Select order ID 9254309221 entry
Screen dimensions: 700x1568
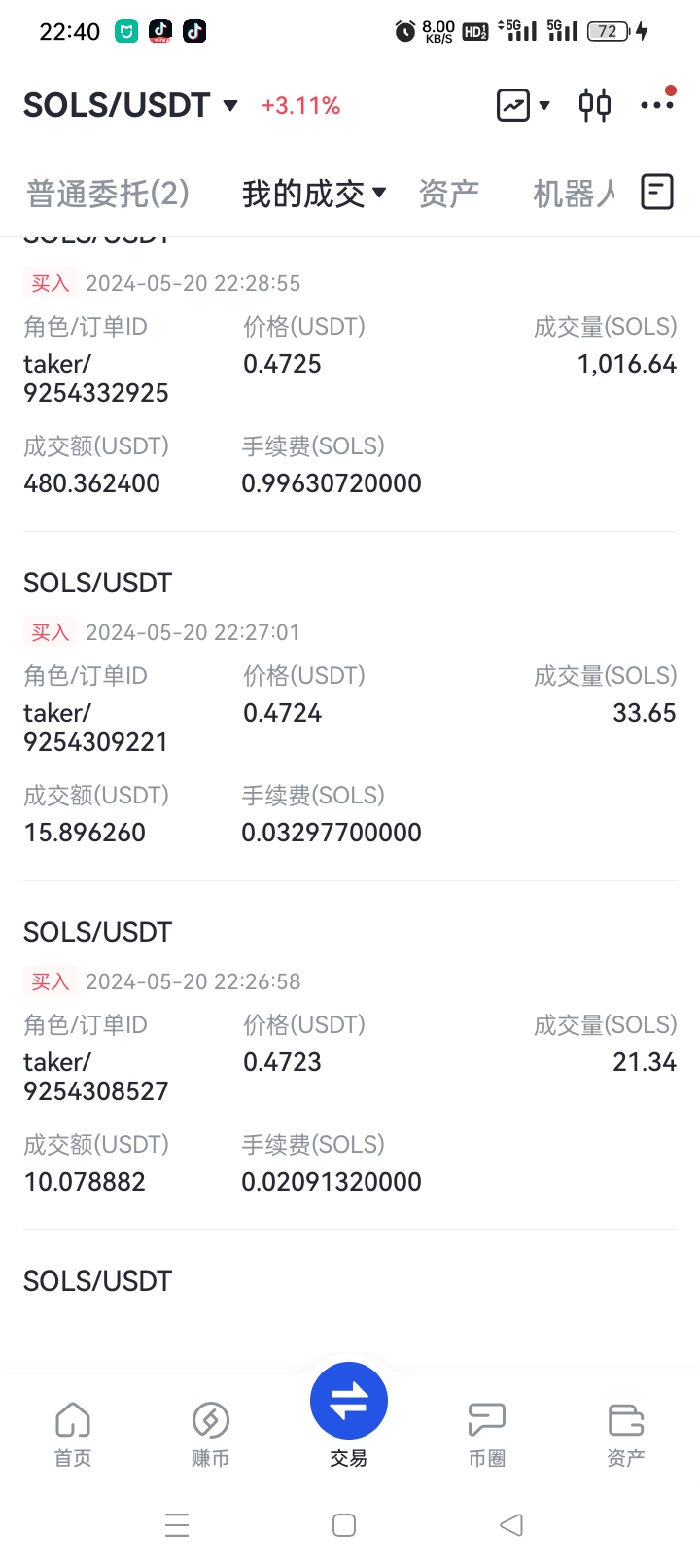[x=96, y=742]
